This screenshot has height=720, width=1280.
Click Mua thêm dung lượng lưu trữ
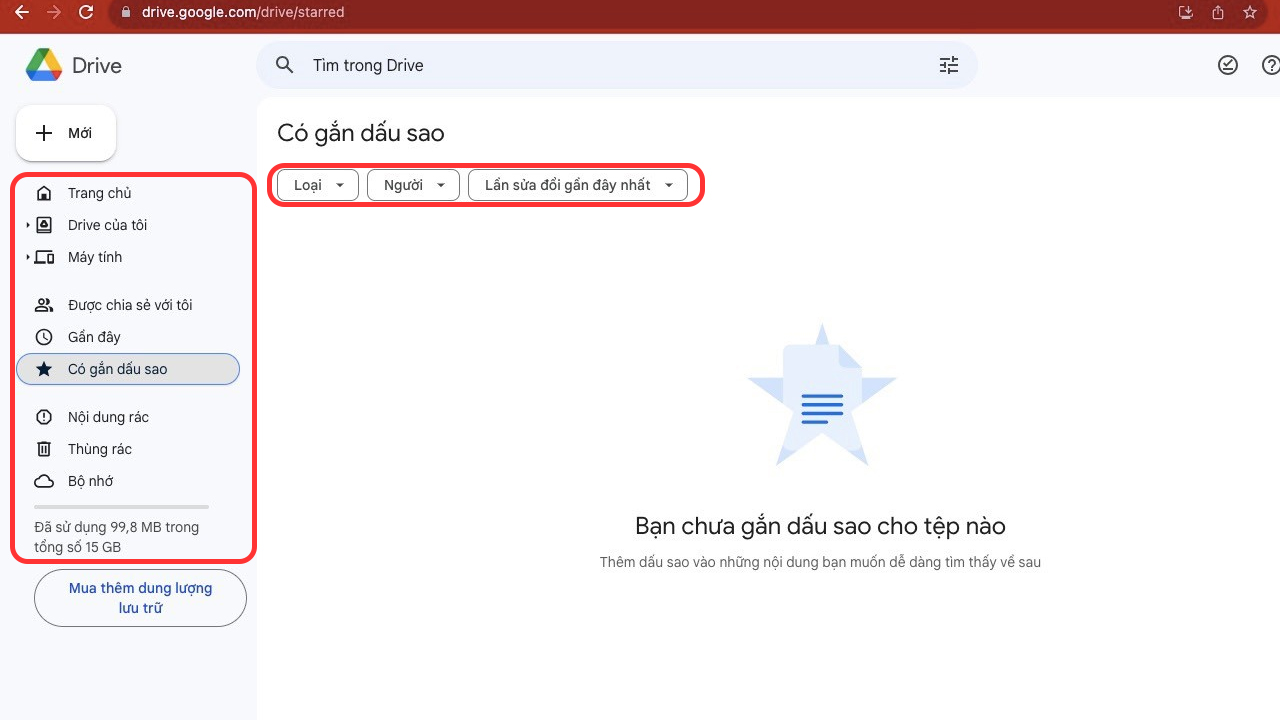click(140, 598)
